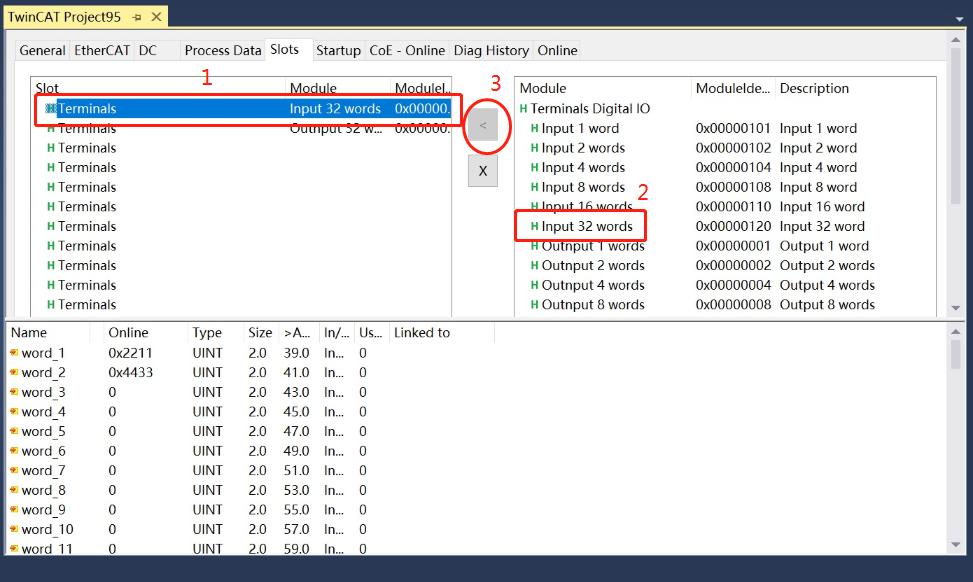The height and width of the screenshot is (582, 973).
Task: Click the H icon beside Outnput 8 words
Action: pyautogui.click(x=534, y=305)
